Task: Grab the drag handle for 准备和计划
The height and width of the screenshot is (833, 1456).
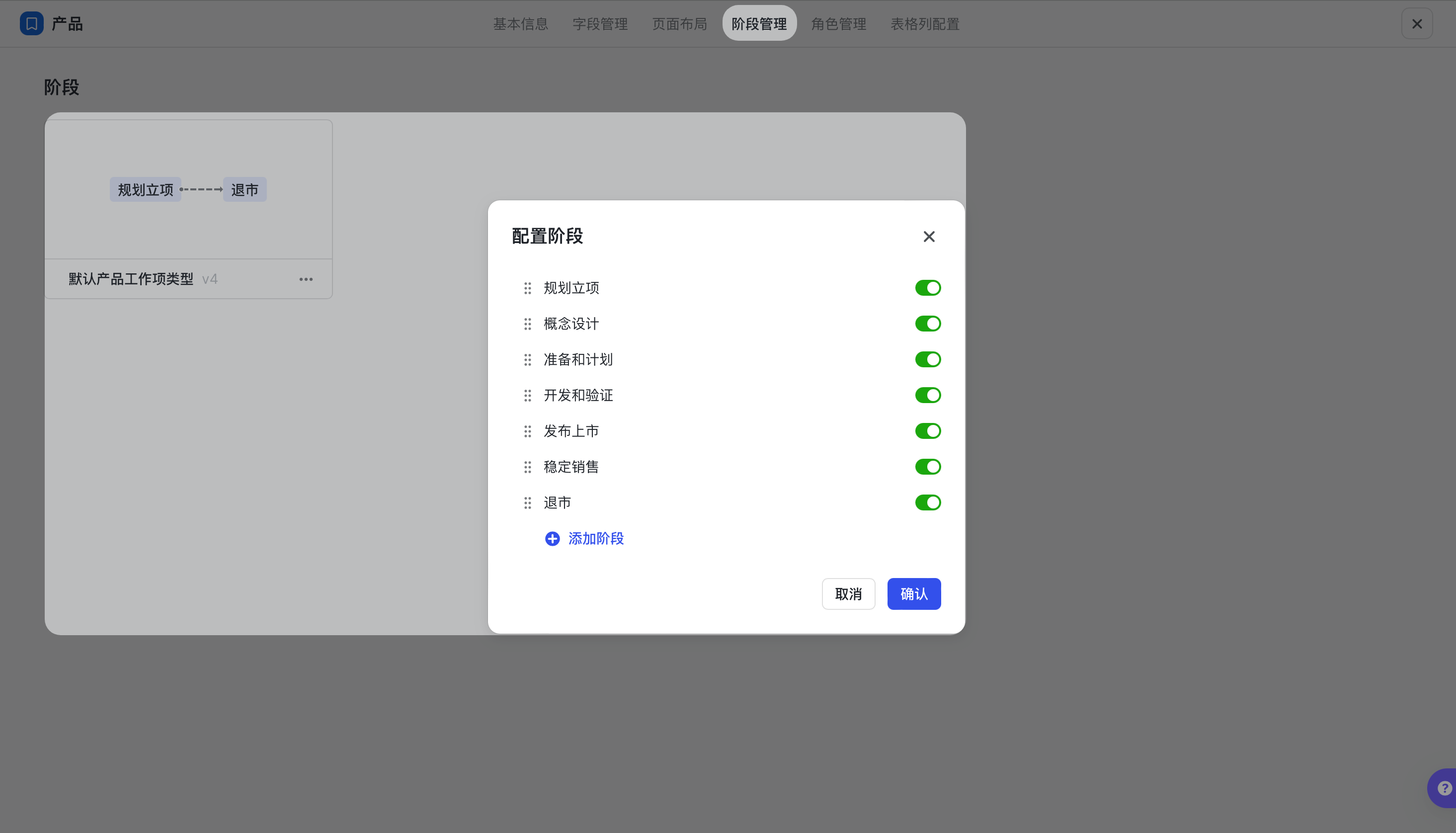Action: (527, 359)
